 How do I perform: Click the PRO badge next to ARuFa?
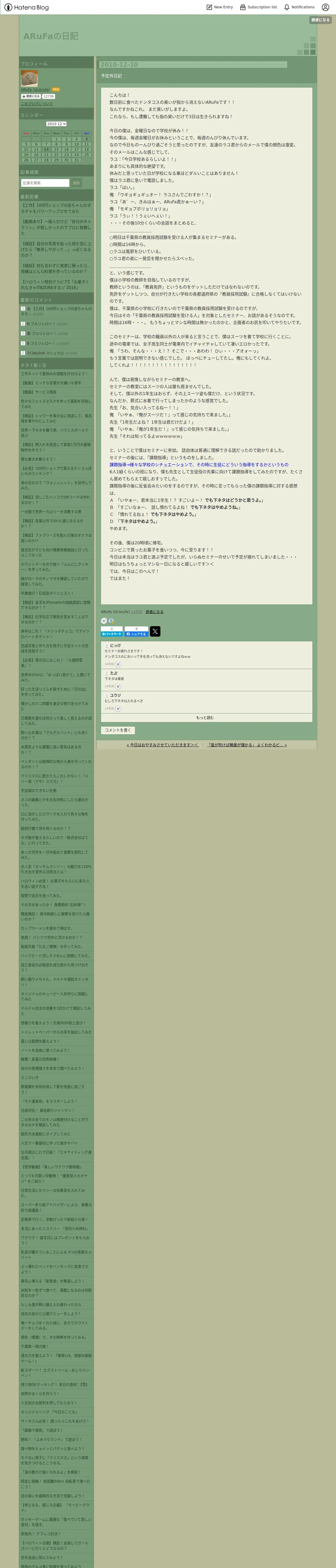56,89
